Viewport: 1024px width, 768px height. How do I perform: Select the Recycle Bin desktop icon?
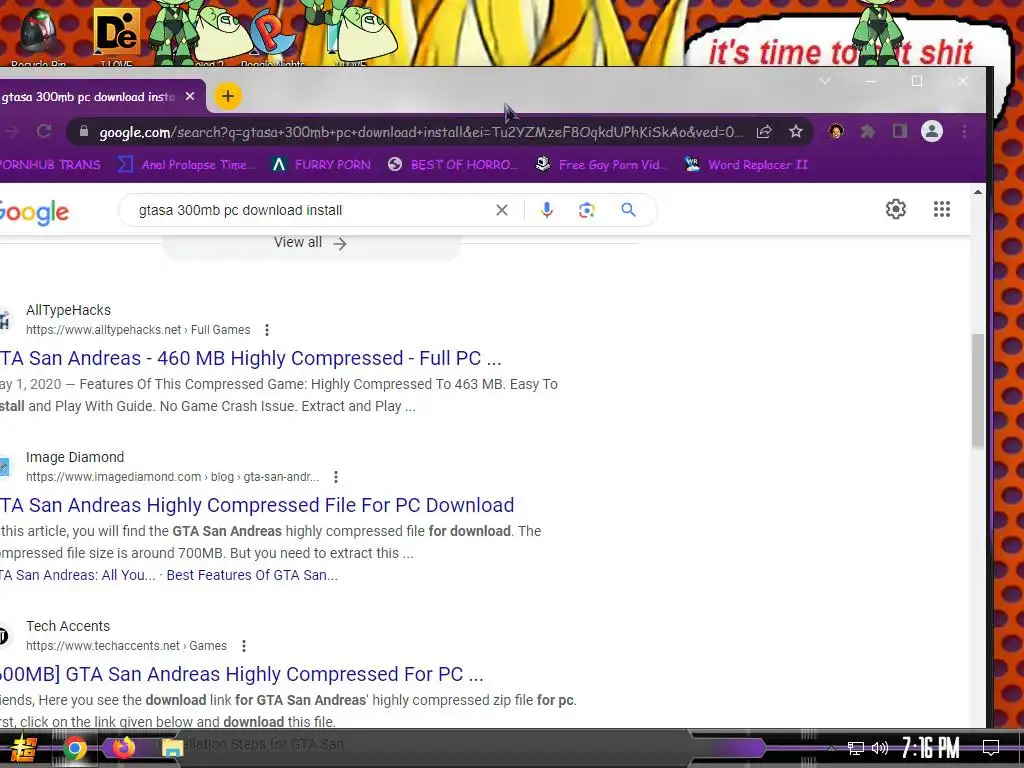[38, 36]
